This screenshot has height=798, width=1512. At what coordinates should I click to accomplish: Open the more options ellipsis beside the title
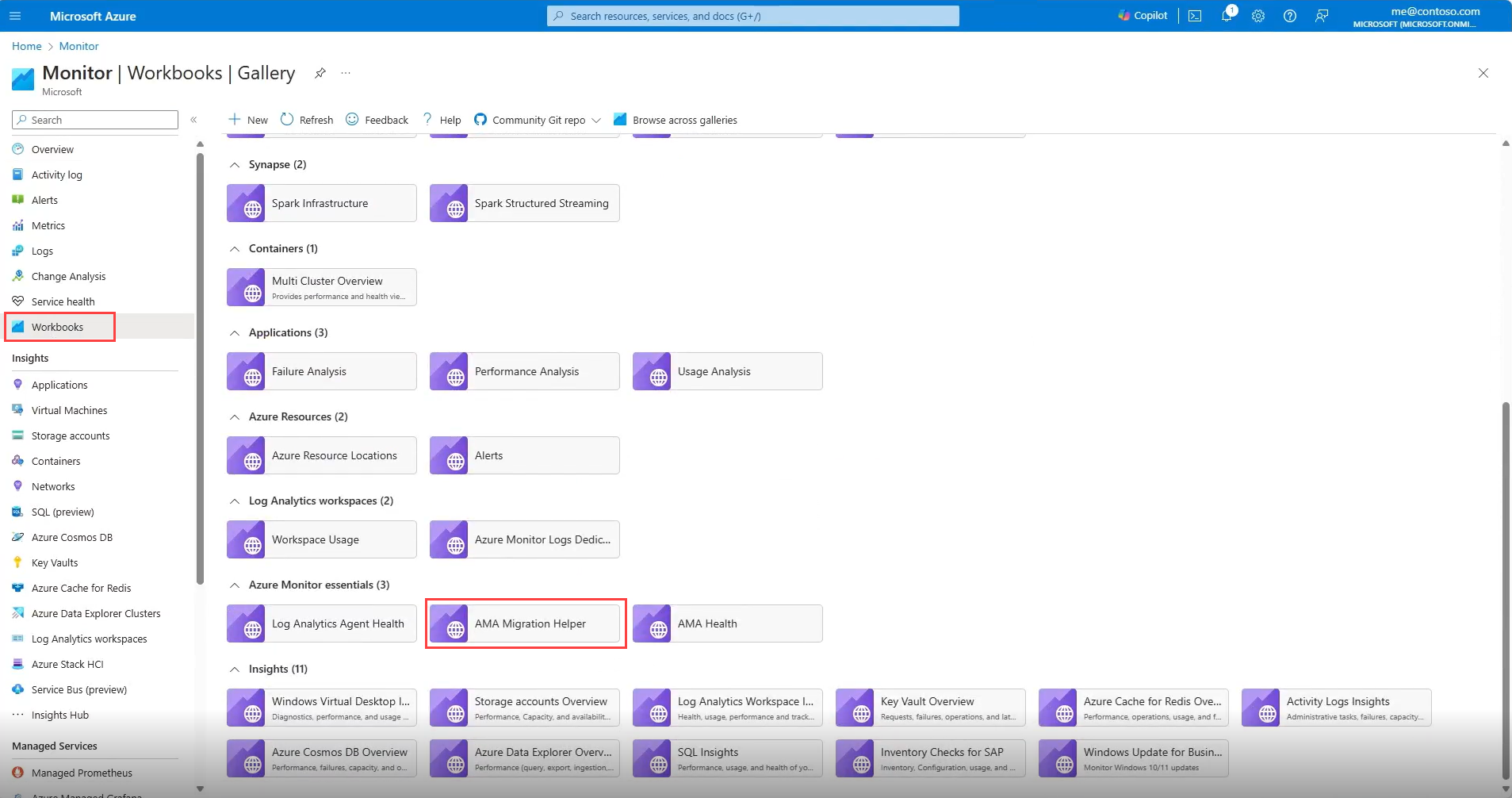click(x=346, y=73)
